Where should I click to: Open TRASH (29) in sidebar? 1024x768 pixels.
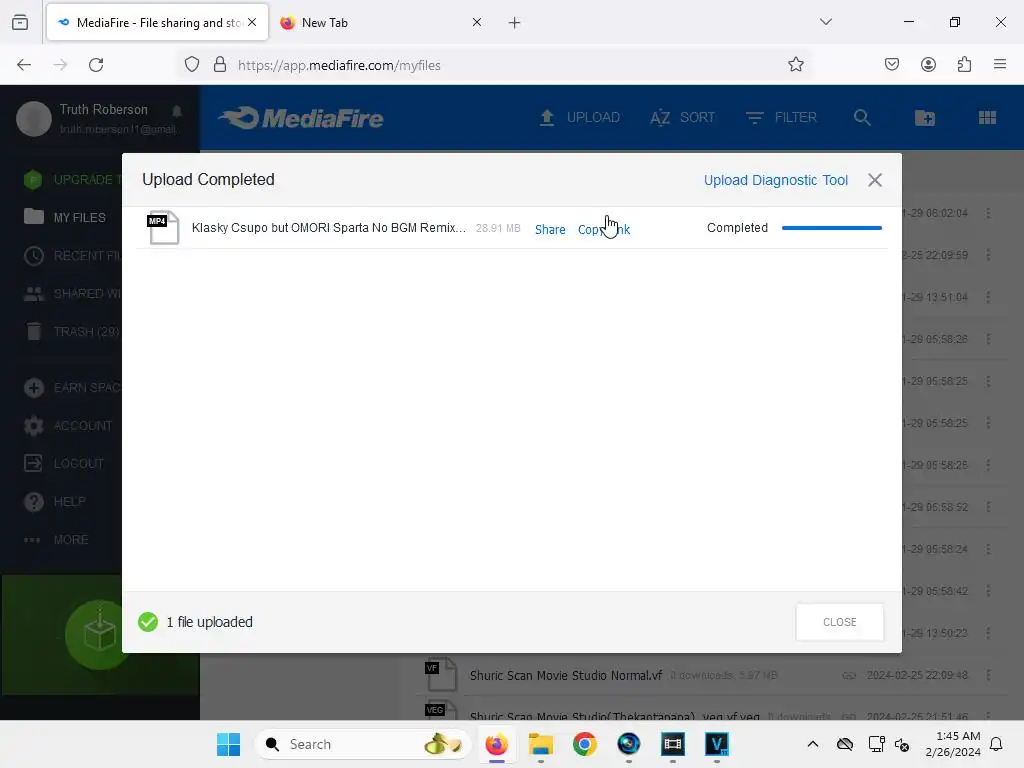point(72,332)
